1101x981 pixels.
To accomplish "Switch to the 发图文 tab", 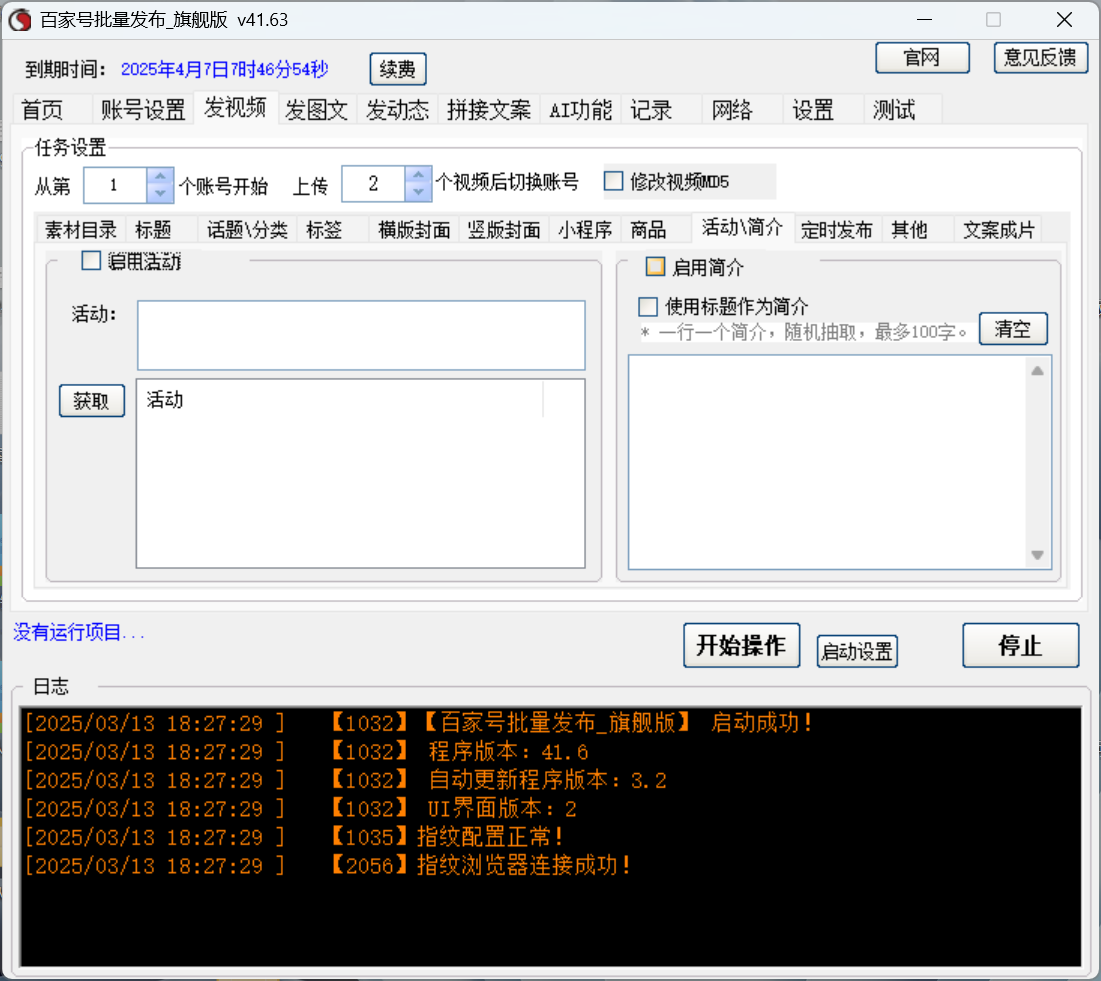I will point(317,110).
